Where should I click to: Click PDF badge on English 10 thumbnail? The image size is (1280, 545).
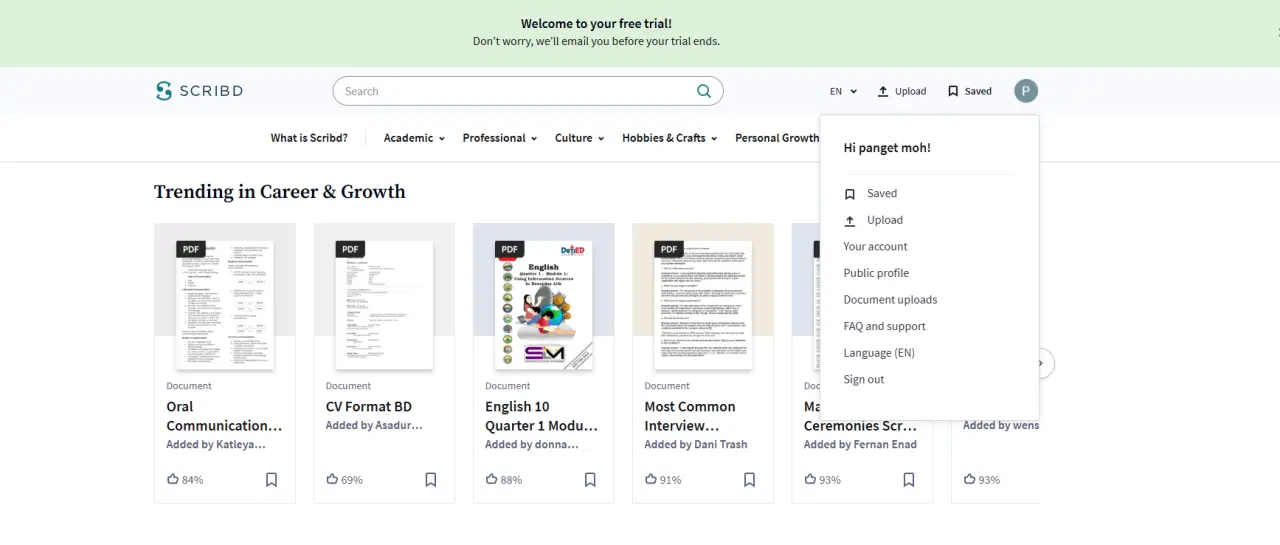coord(510,249)
